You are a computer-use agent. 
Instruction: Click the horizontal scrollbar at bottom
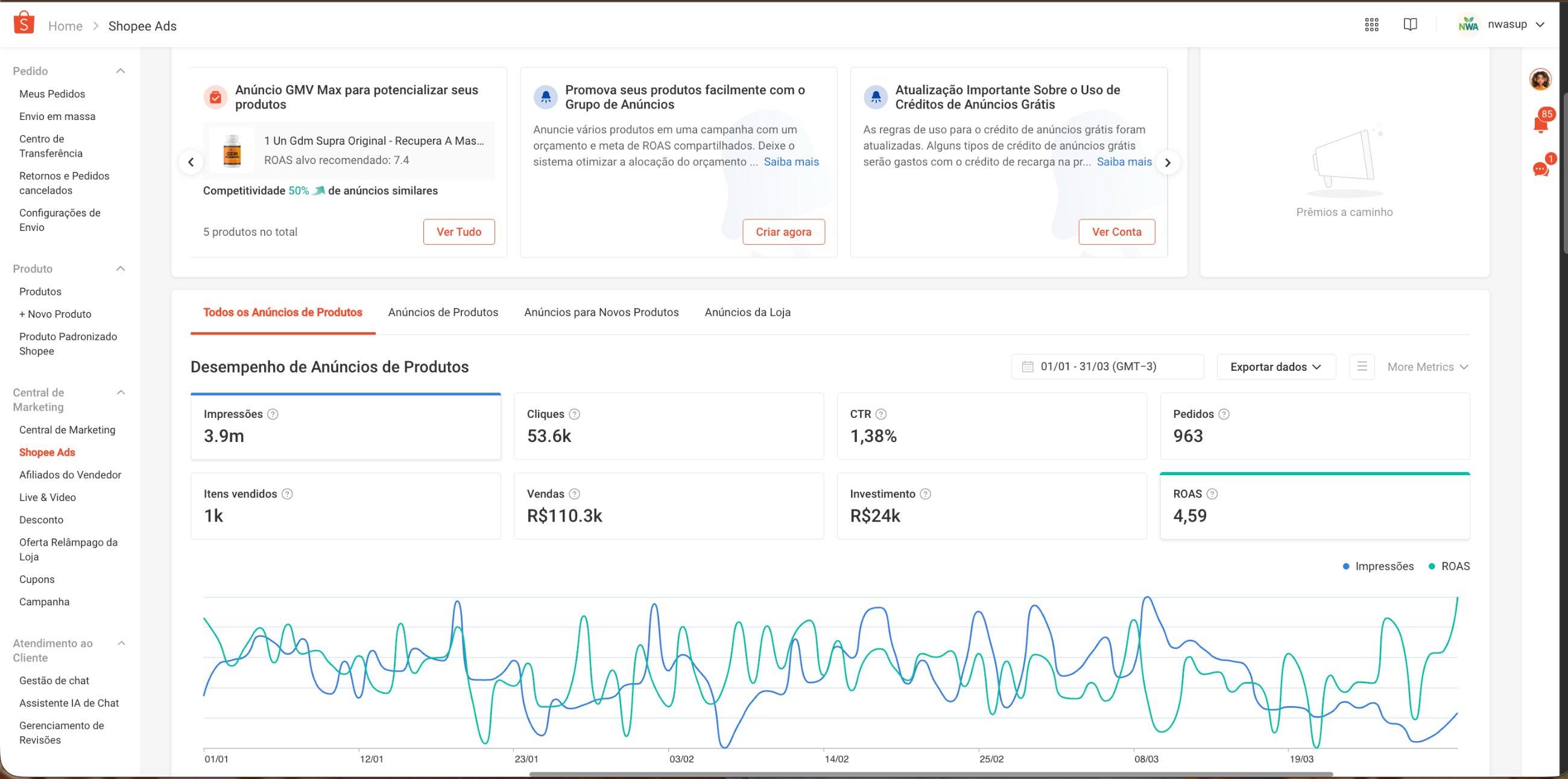tap(931, 774)
